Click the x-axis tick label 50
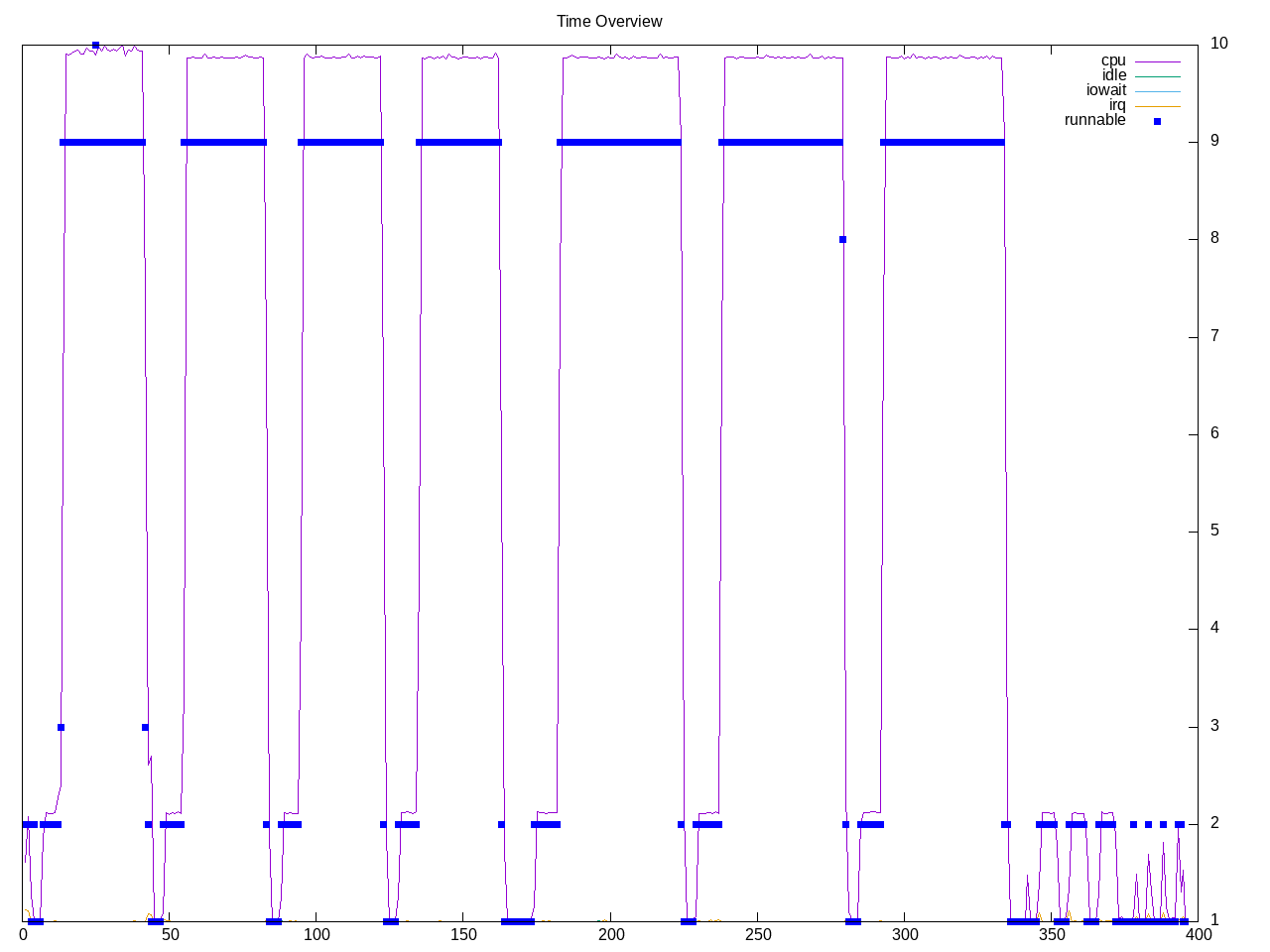 170,934
